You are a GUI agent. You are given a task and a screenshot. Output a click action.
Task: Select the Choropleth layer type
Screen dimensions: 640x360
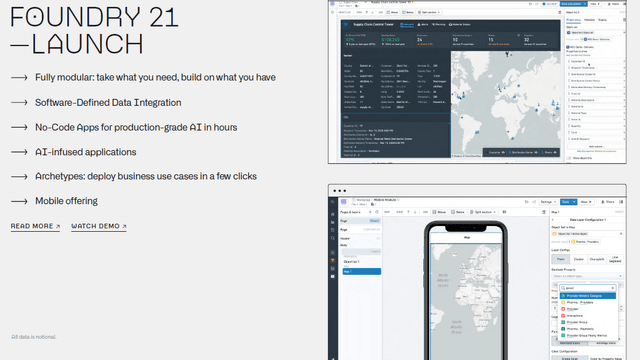(x=597, y=259)
